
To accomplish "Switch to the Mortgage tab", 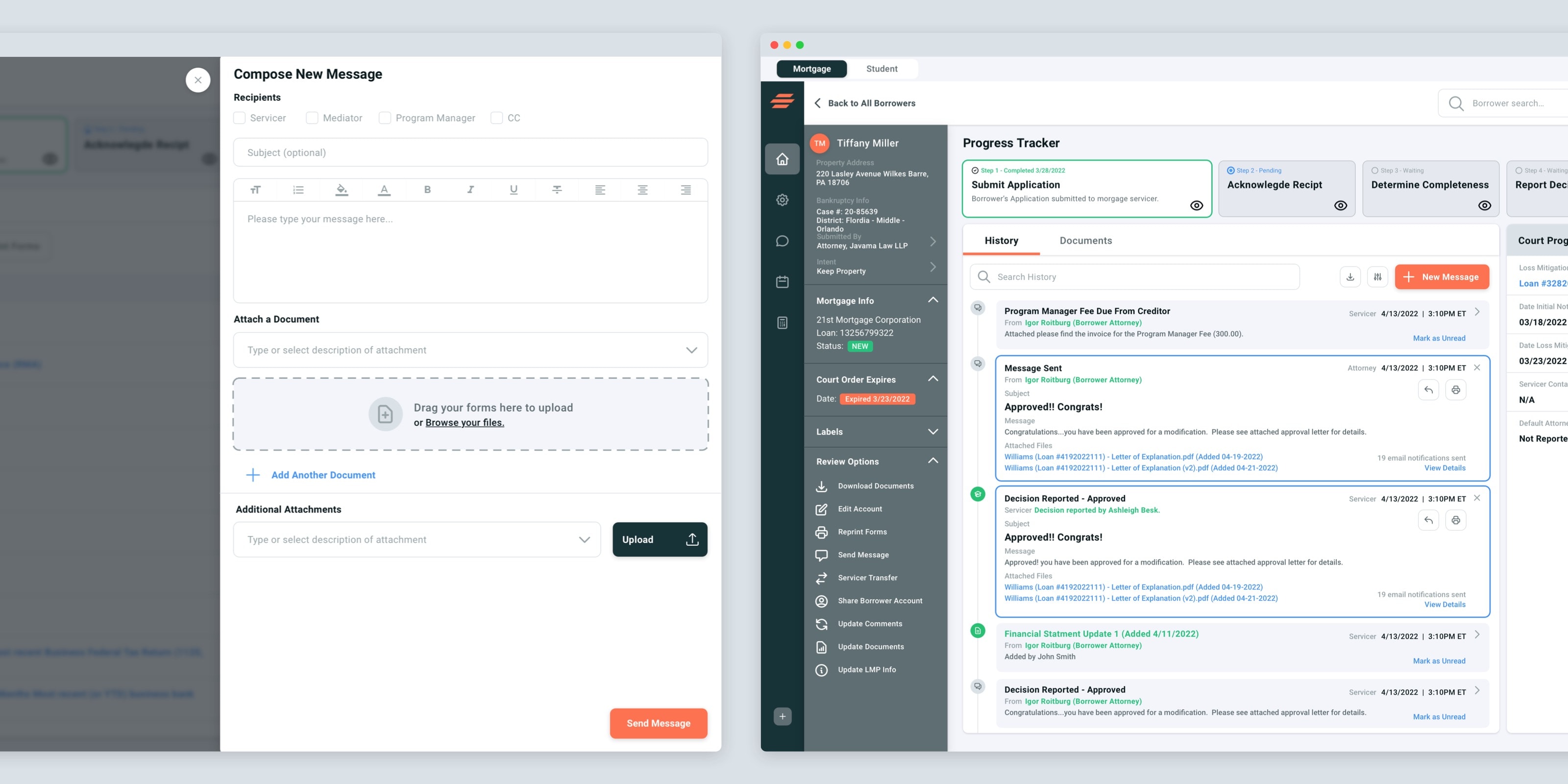I will click(811, 69).
